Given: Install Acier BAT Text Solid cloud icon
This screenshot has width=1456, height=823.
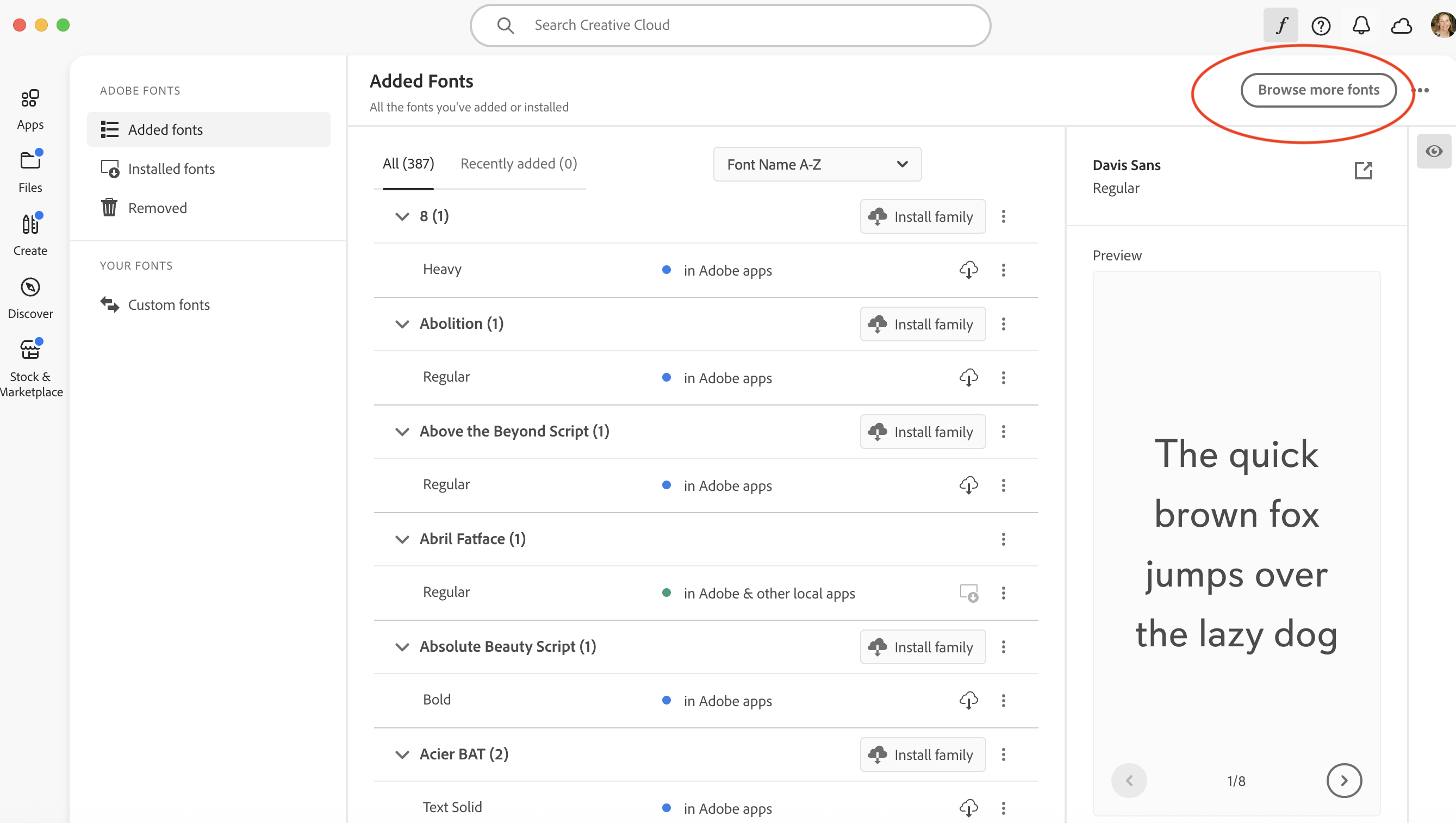Looking at the screenshot, I should [x=968, y=808].
